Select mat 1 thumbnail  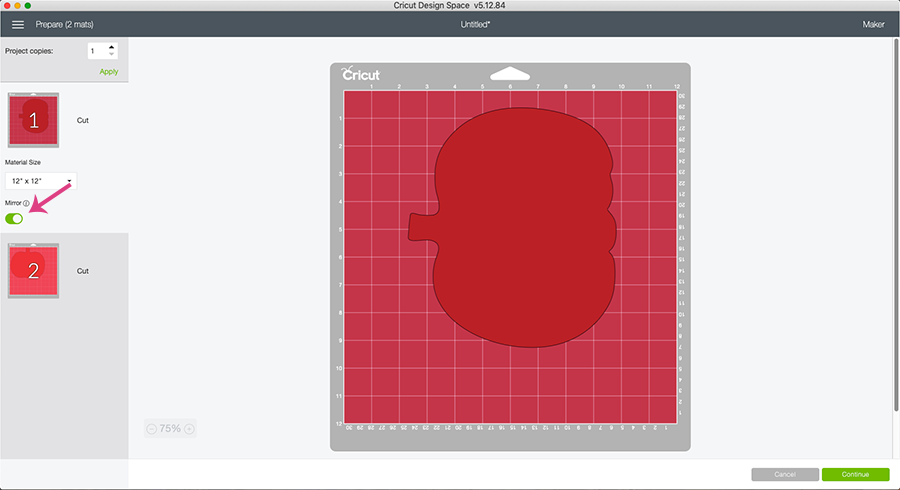coord(33,120)
